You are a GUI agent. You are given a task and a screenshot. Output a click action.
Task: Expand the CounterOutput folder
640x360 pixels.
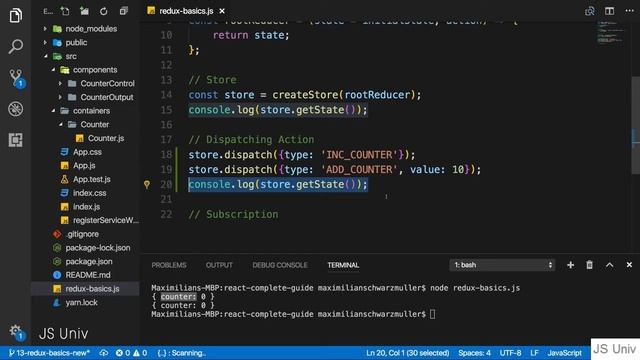click(85, 97)
